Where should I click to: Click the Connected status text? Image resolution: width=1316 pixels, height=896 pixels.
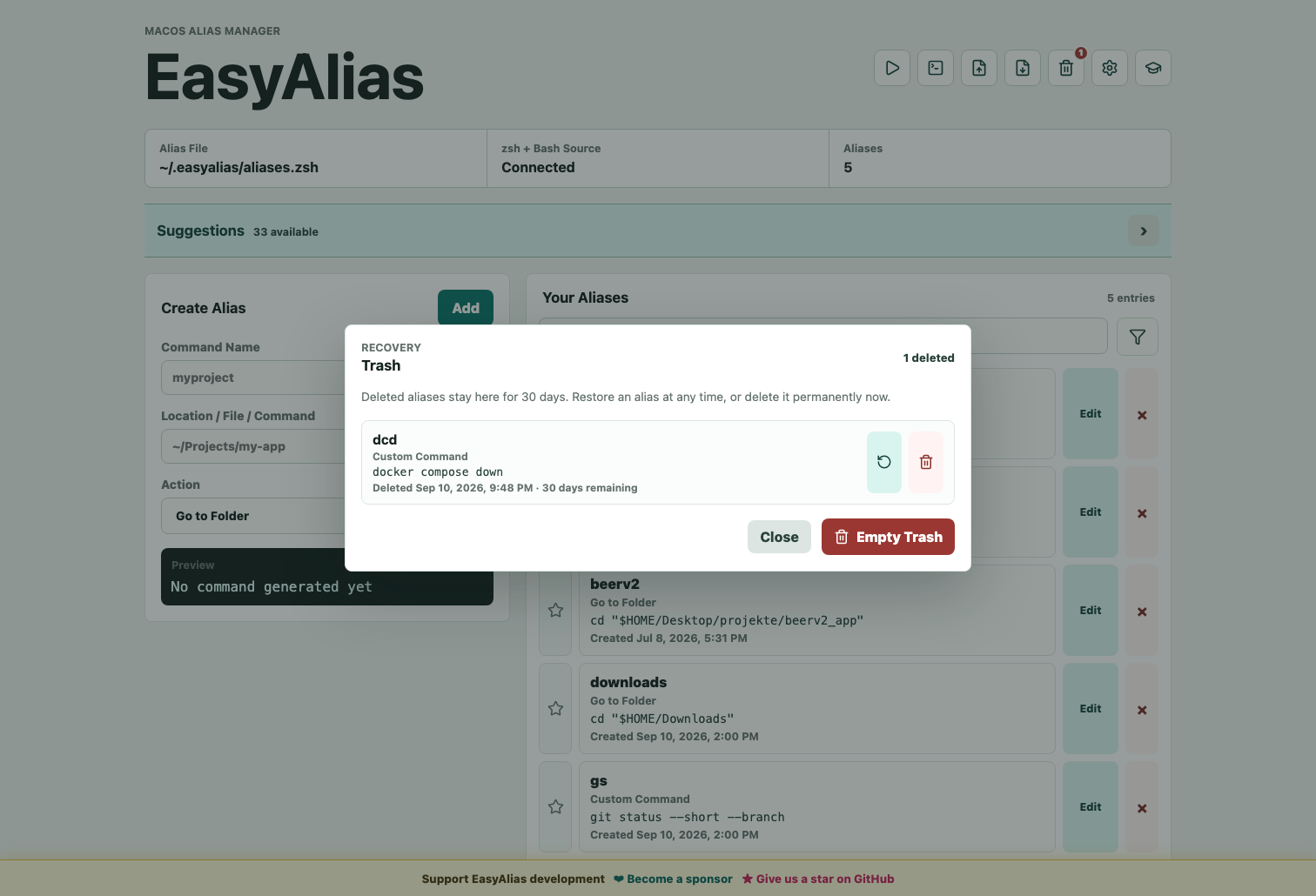[x=538, y=167]
